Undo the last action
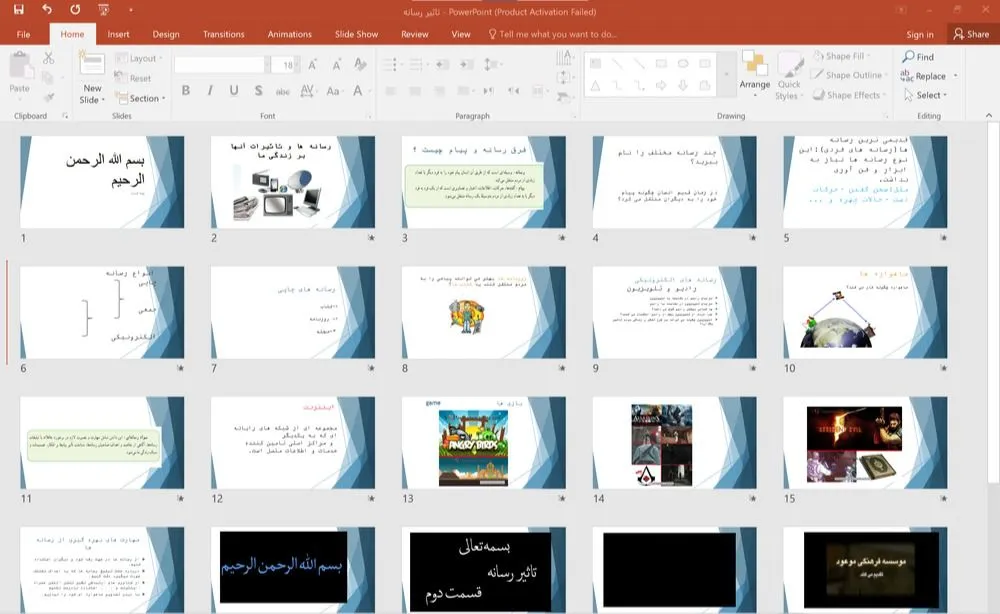The width and height of the screenshot is (1000, 614). point(47,10)
